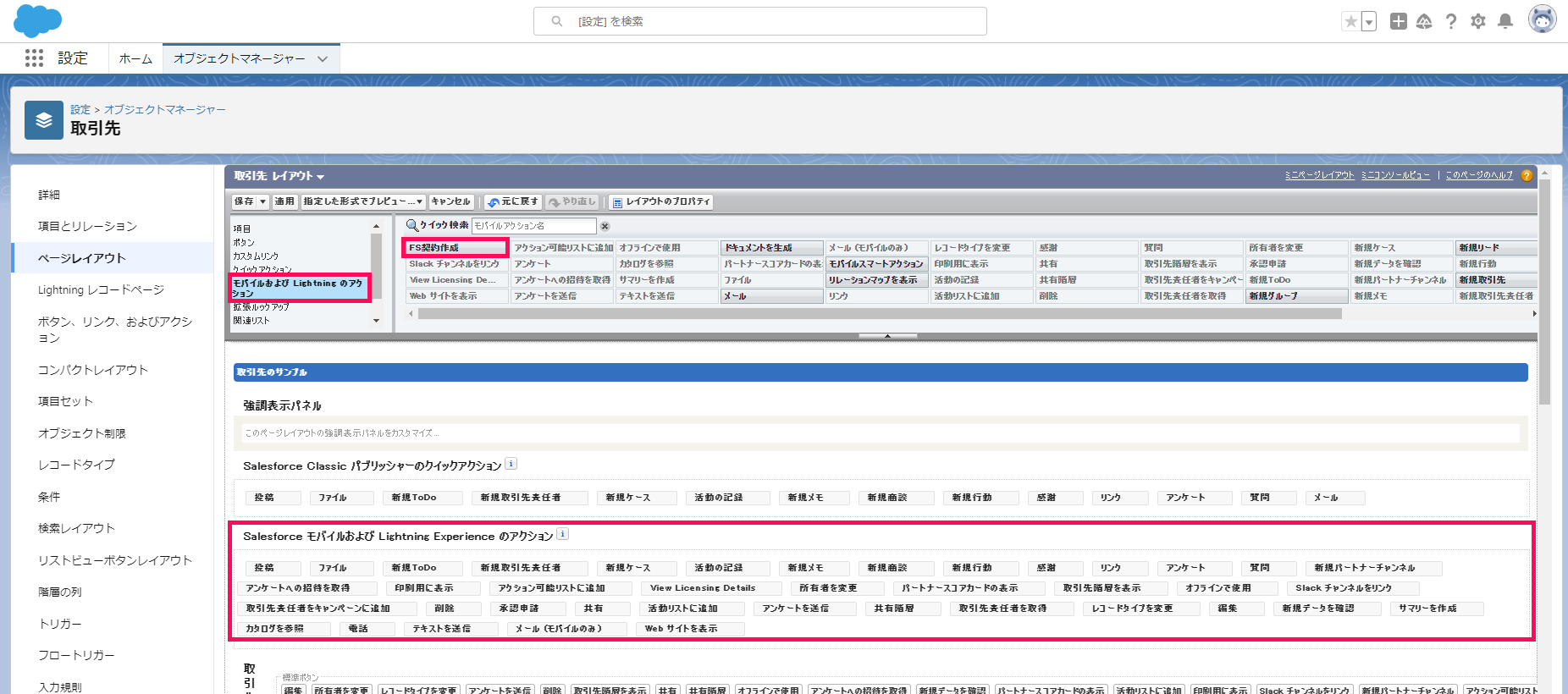Expand the 取引先 レイアウト dropdown title
1568x694 pixels.
coord(279,176)
